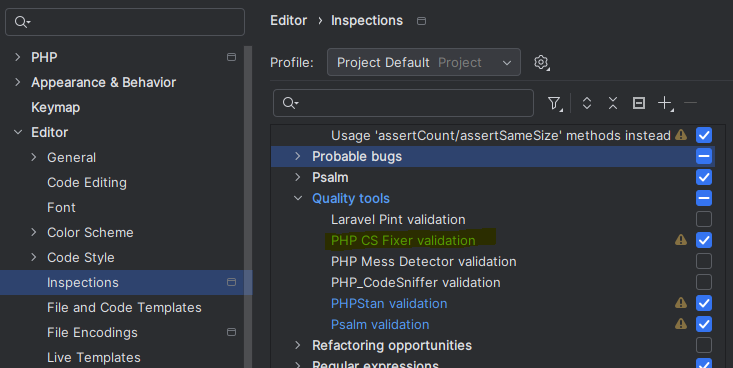Click the reset to empty square icon
Viewport: 733px width, 368px height.
tap(639, 103)
